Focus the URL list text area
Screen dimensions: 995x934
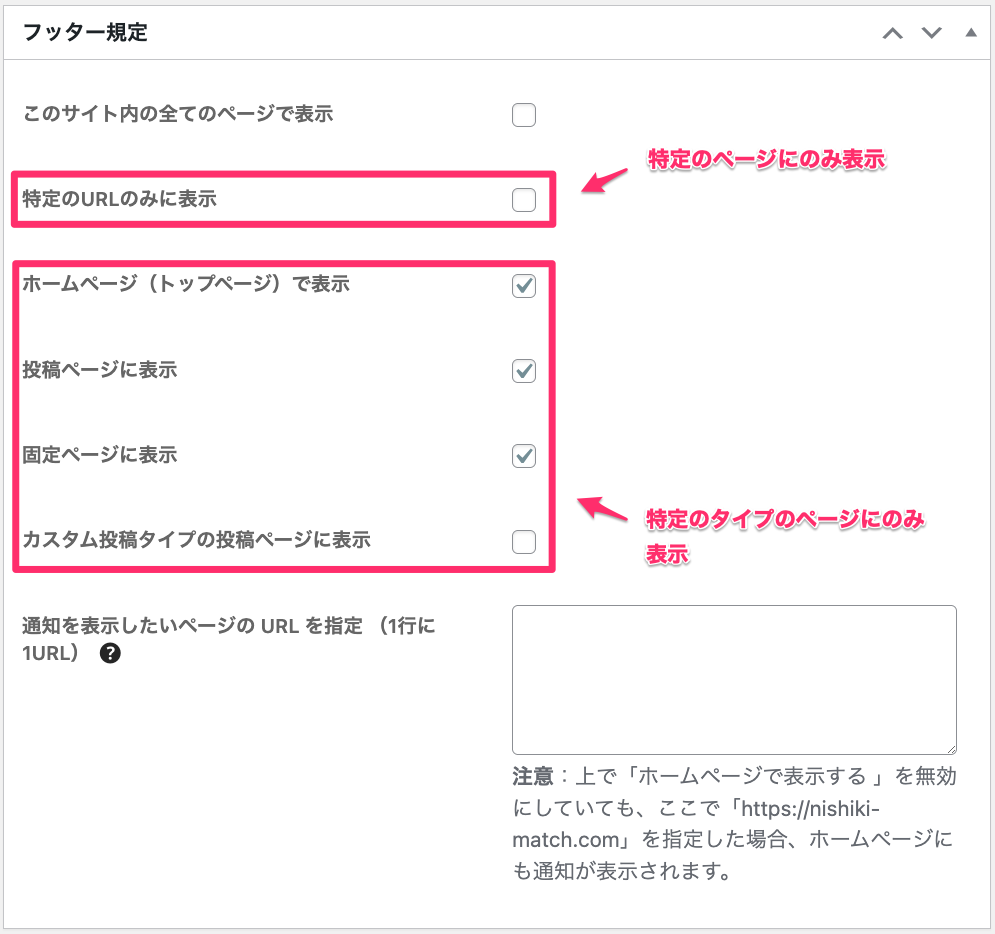pyautogui.click(x=733, y=679)
